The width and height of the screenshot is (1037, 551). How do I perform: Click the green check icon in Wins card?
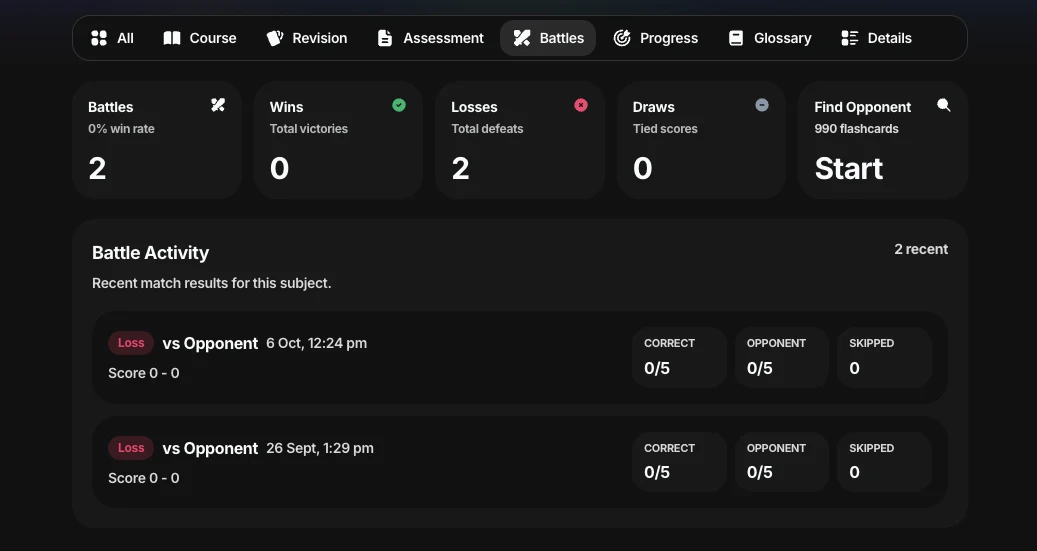(399, 105)
